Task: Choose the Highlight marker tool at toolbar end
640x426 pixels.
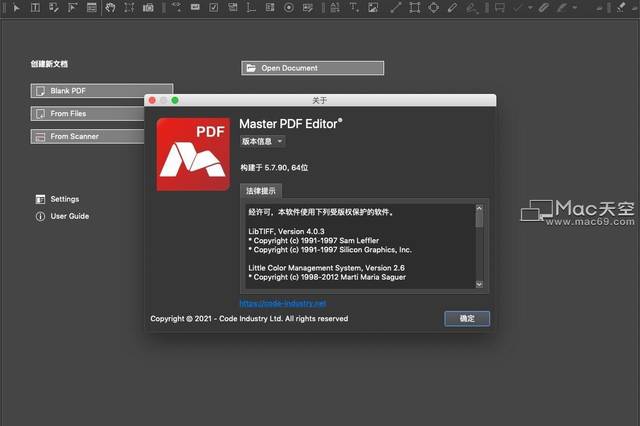Action: (x=621, y=7)
